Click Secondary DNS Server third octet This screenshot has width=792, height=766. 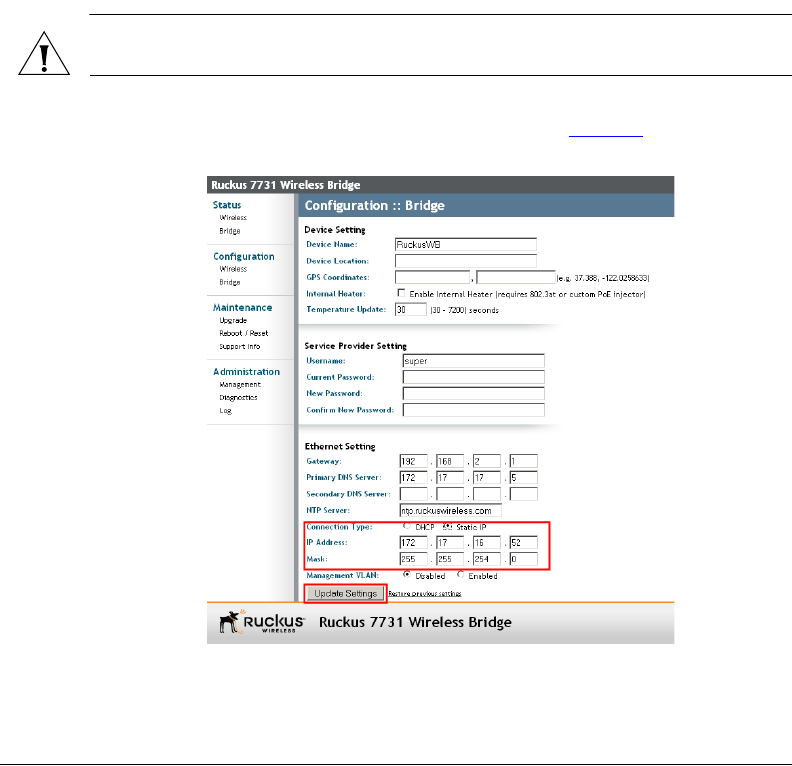click(487, 494)
